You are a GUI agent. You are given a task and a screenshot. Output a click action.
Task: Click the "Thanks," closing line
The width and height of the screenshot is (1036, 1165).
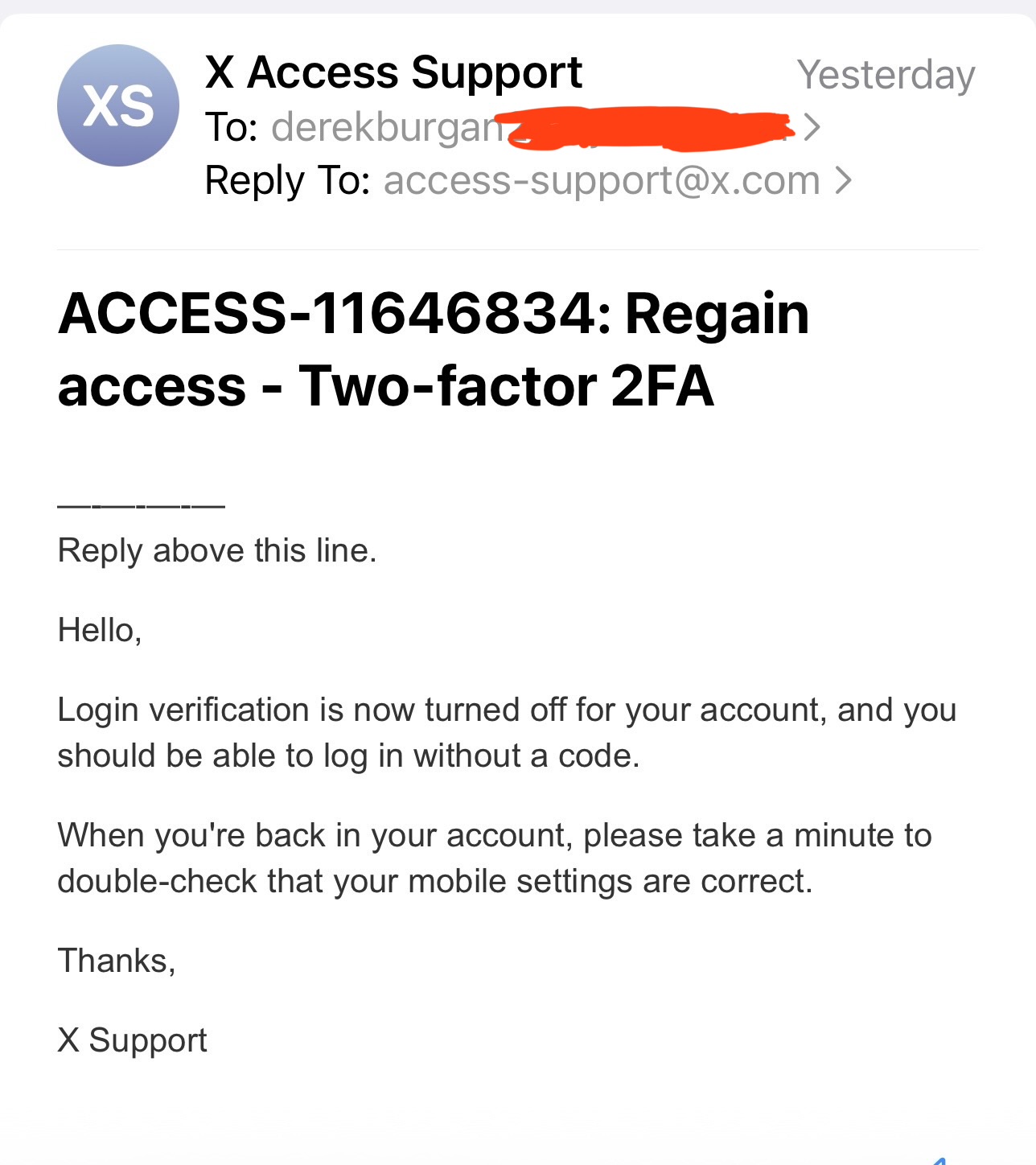(x=117, y=961)
